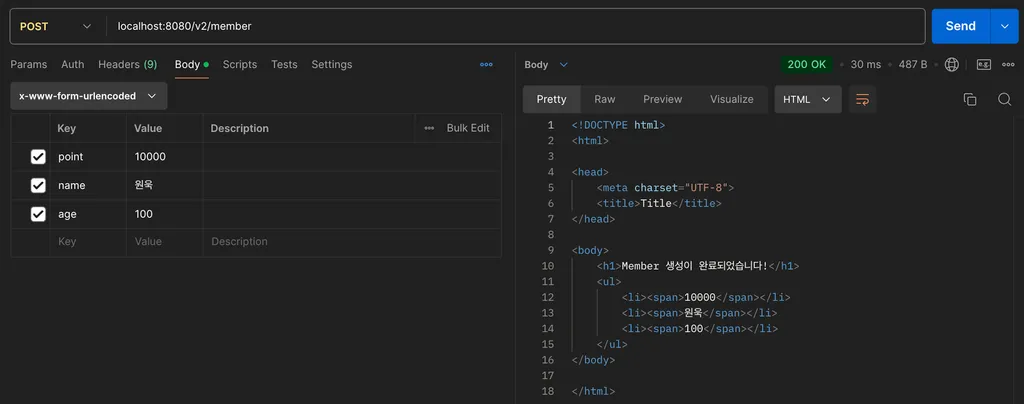Click the 487 B response size
The width and height of the screenshot is (1024, 404).
tap(913, 65)
